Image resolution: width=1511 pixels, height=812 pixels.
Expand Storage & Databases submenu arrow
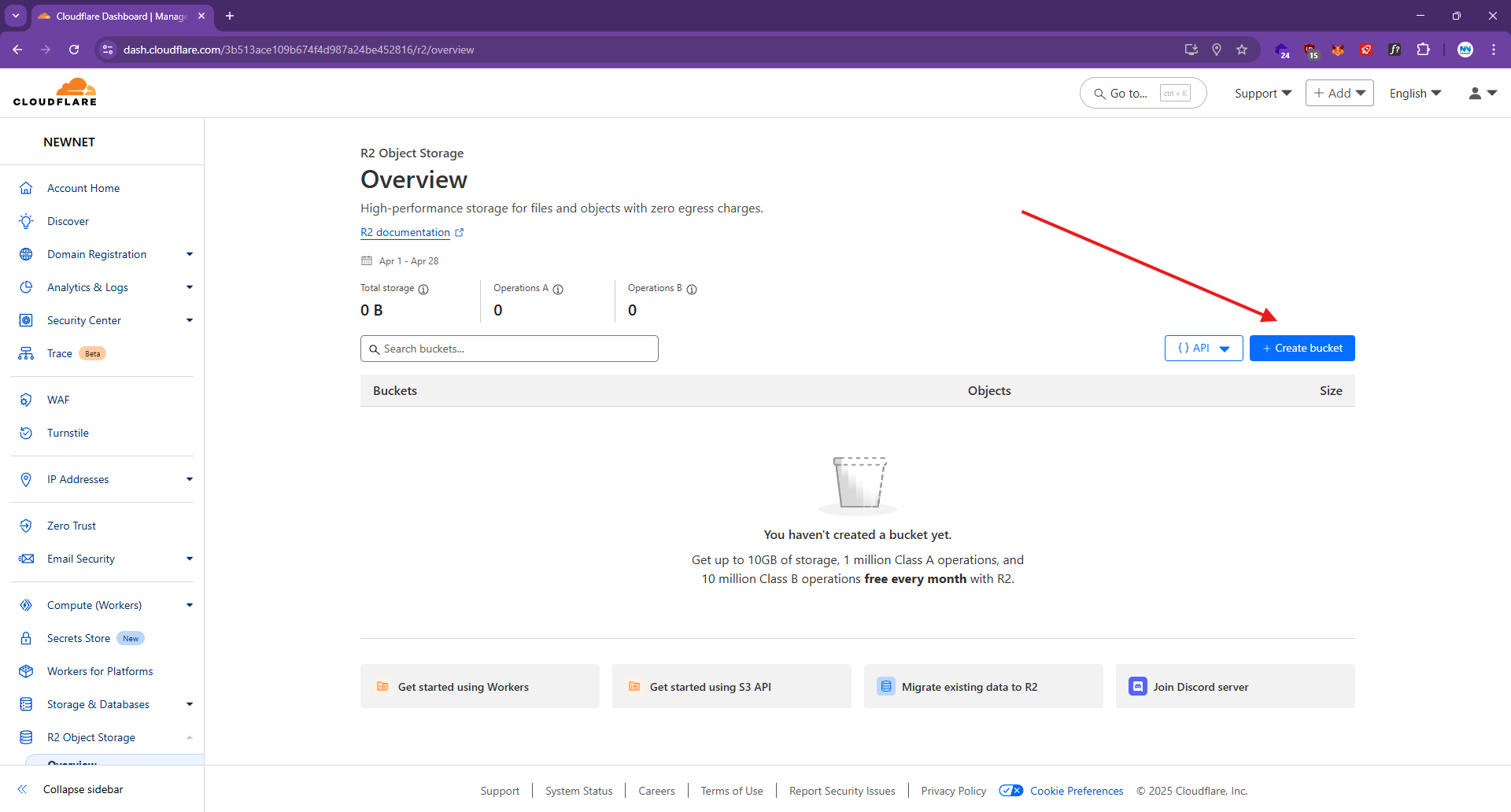189,704
